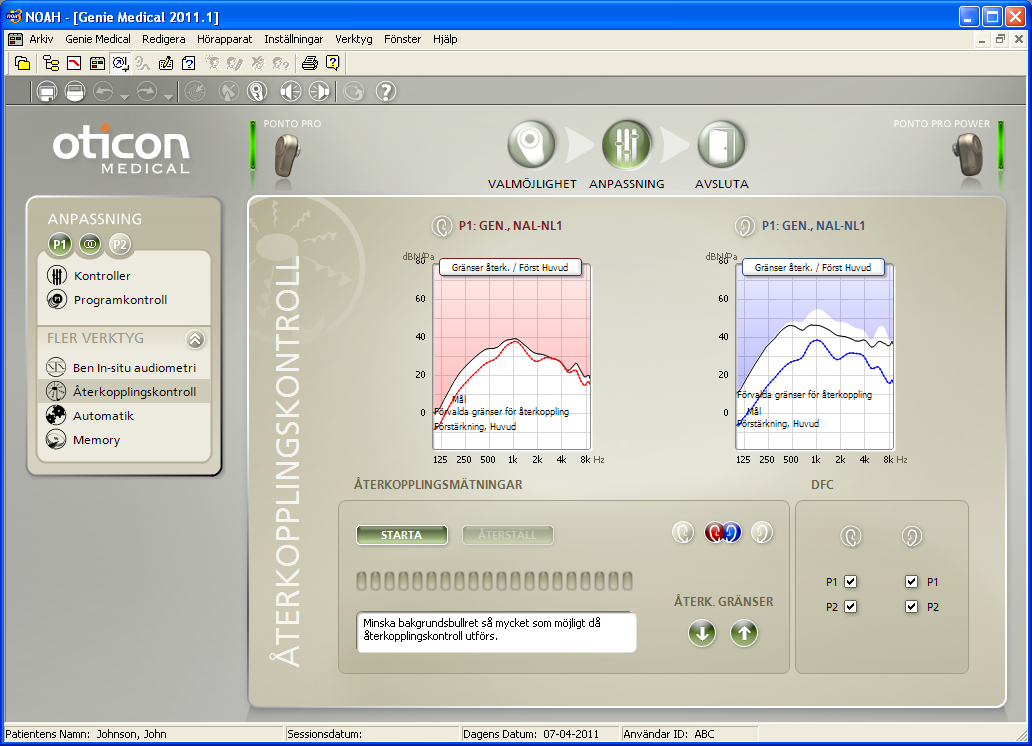Click the round ear-with-key icon in grey toolbar

pyautogui.click(x=257, y=92)
